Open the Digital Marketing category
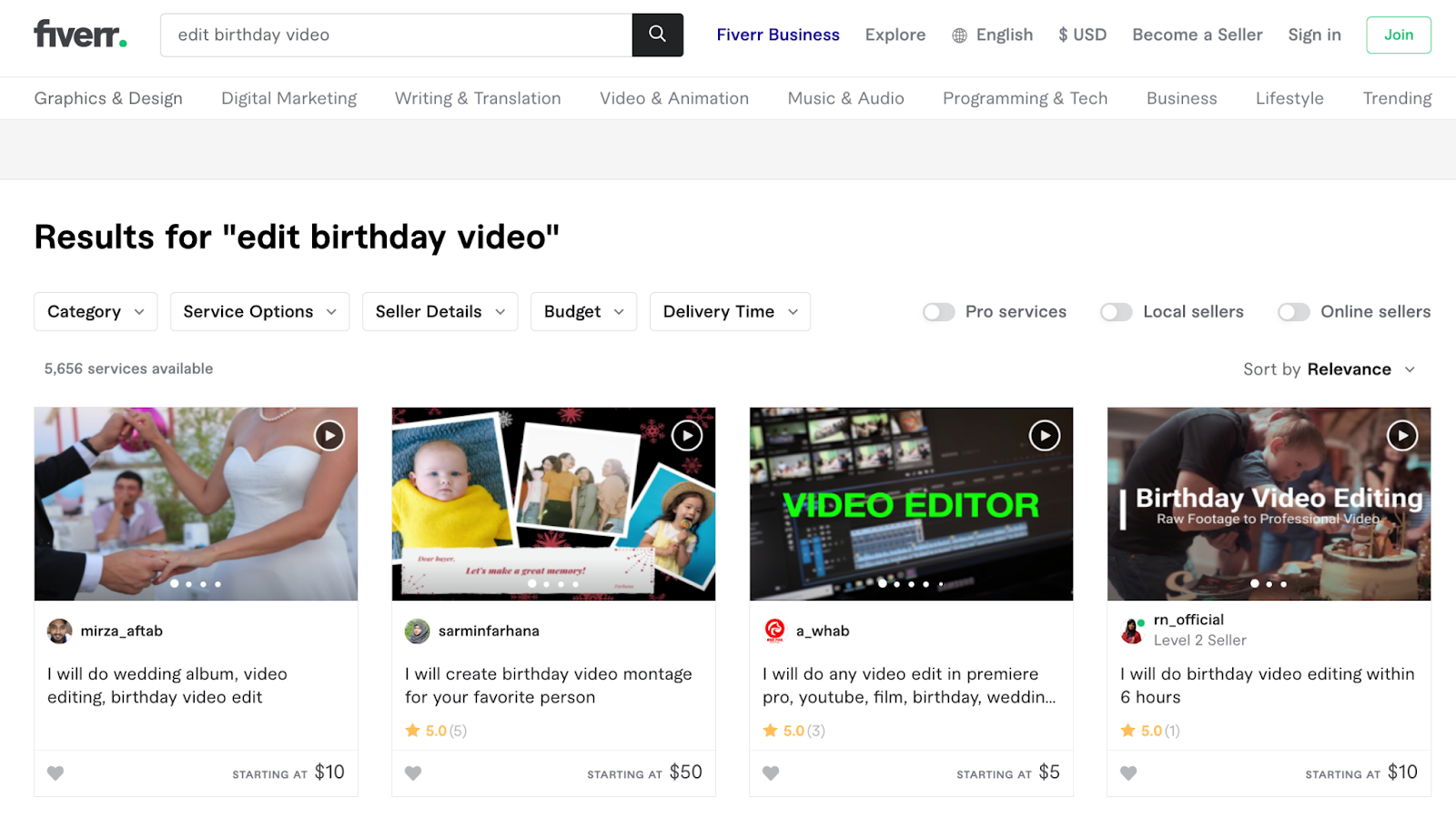This screenshot has height=819, width=1456. 289,98
